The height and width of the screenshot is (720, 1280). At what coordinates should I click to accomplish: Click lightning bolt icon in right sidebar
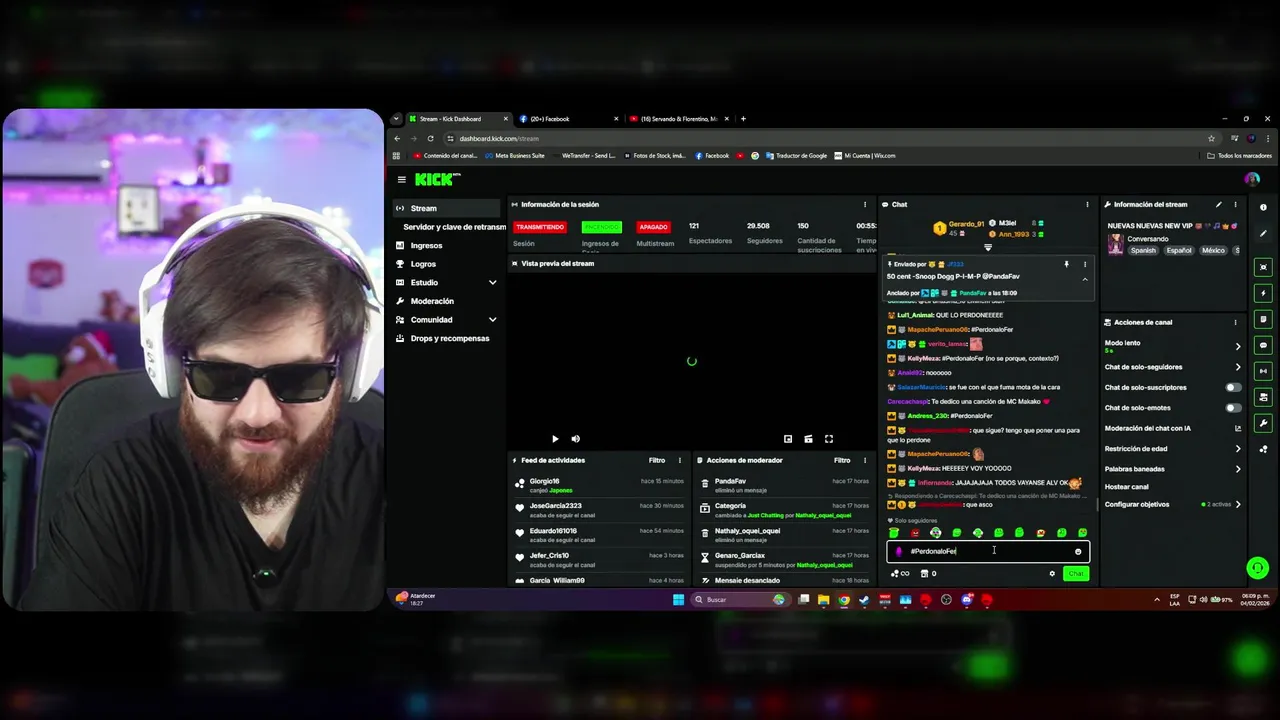coord(1263,294)
